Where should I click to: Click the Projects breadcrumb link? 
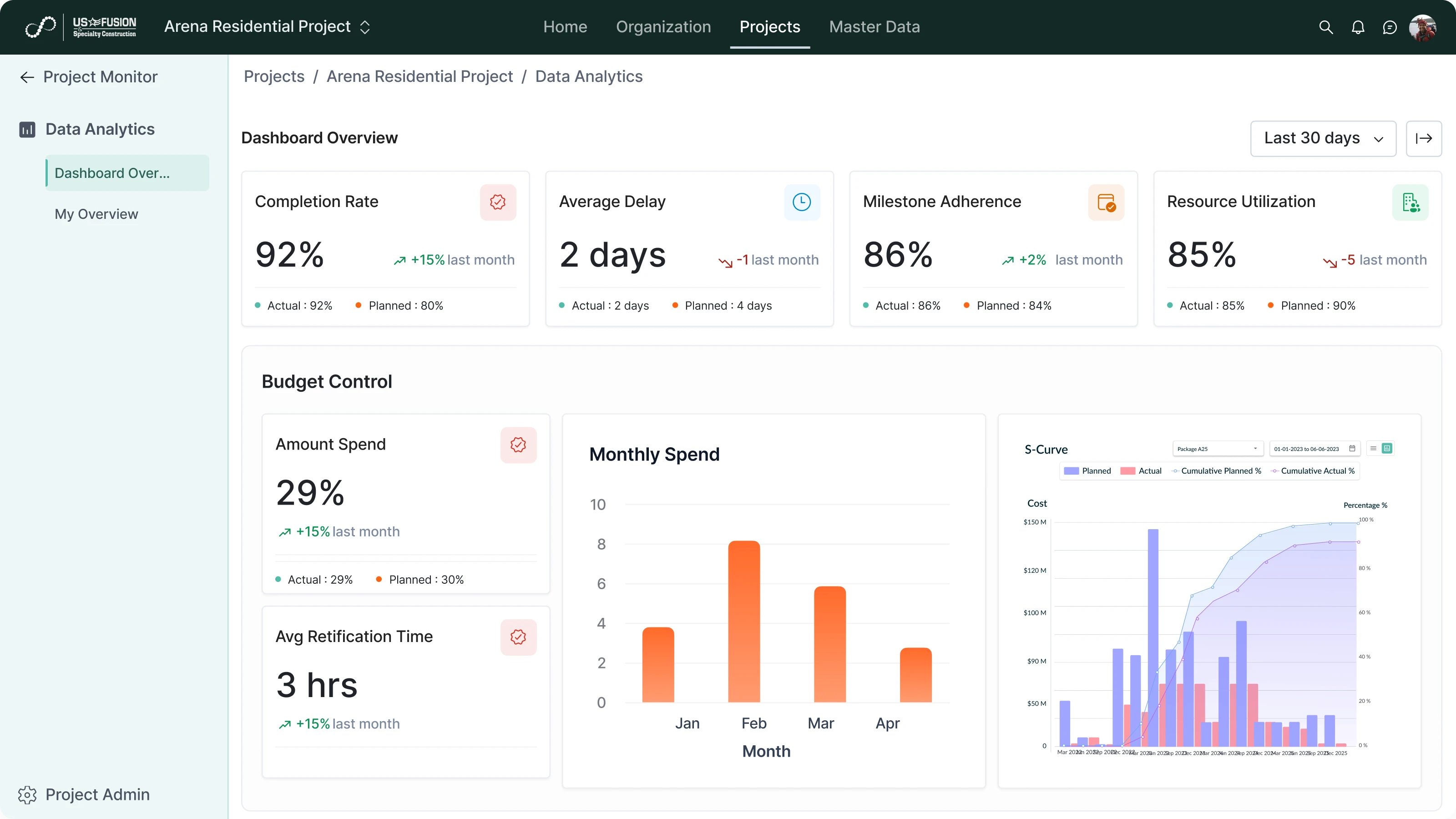273,76
